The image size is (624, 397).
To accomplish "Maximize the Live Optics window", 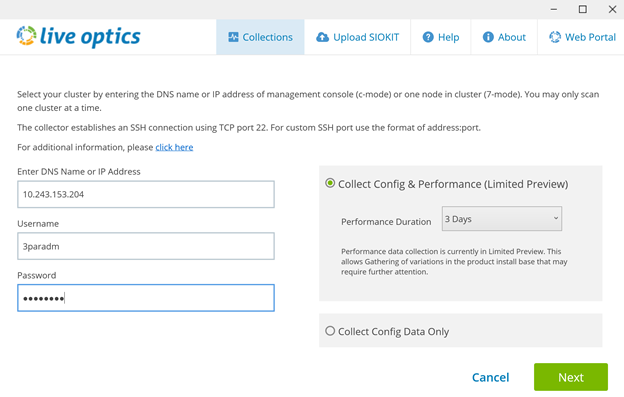I will click(583, 9).
